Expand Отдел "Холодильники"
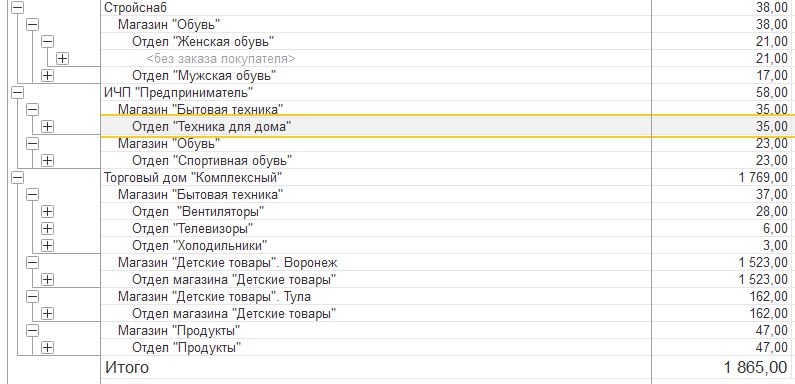 [47, 246]
